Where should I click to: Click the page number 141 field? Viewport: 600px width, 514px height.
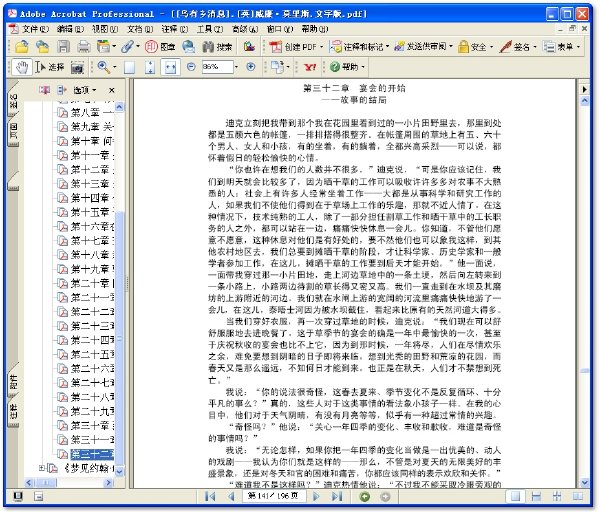pyautogui.click(x=274, y=496)
